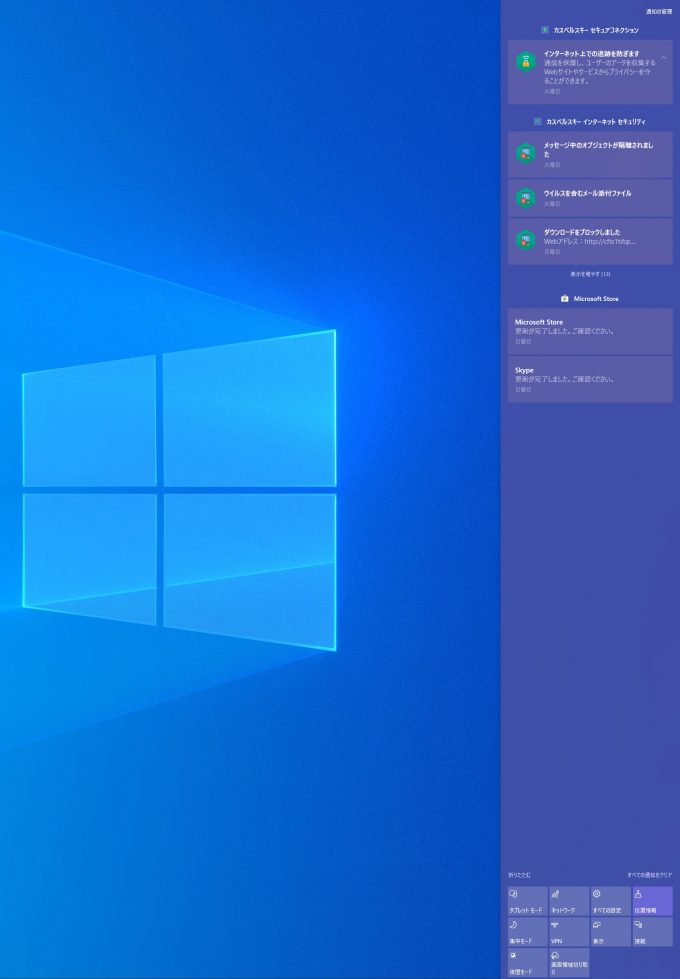Toggle 位置情報 location tile off

coord(653,901)
